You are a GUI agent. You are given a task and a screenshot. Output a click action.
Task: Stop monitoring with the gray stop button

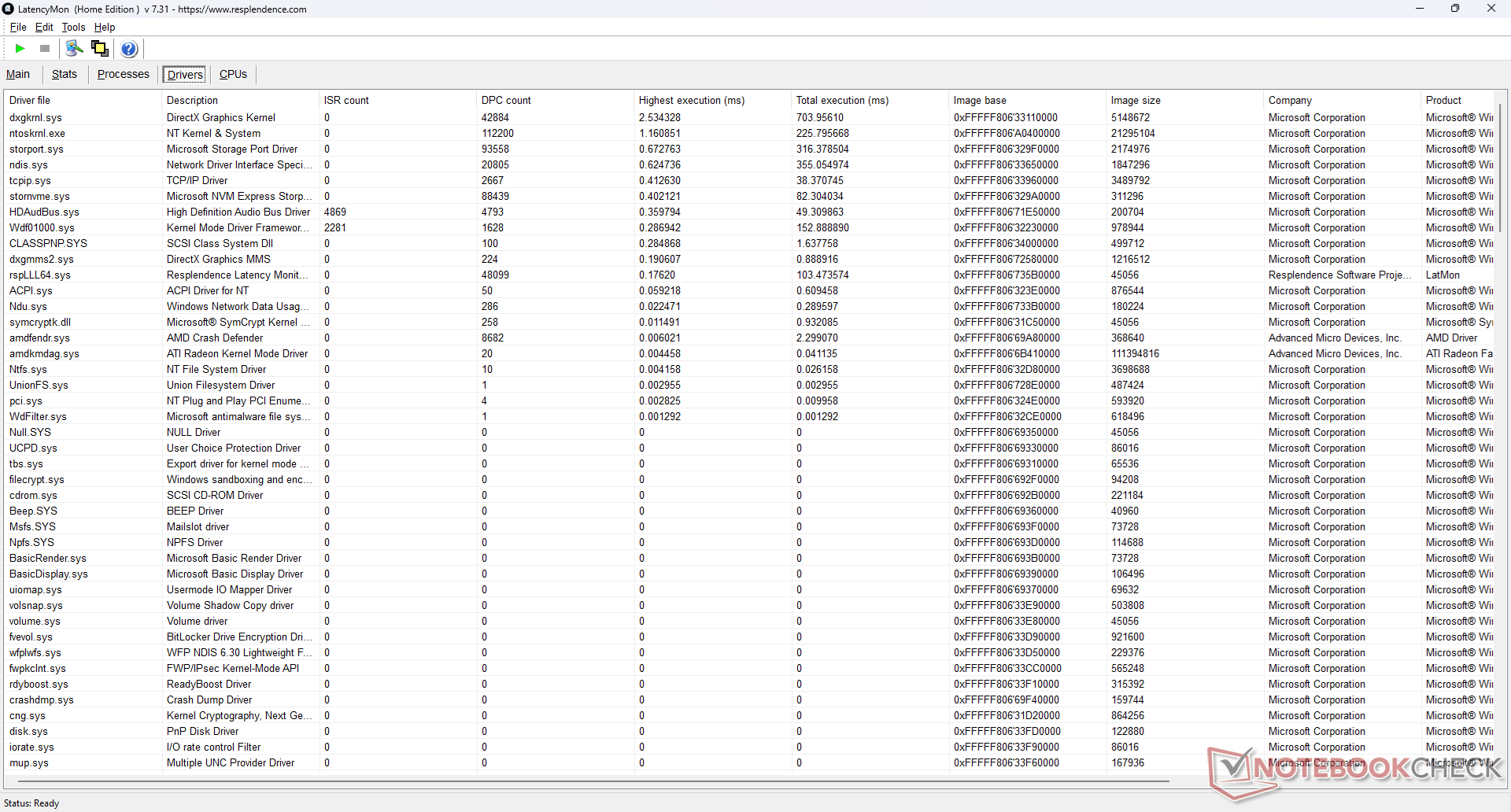(45, 49)
